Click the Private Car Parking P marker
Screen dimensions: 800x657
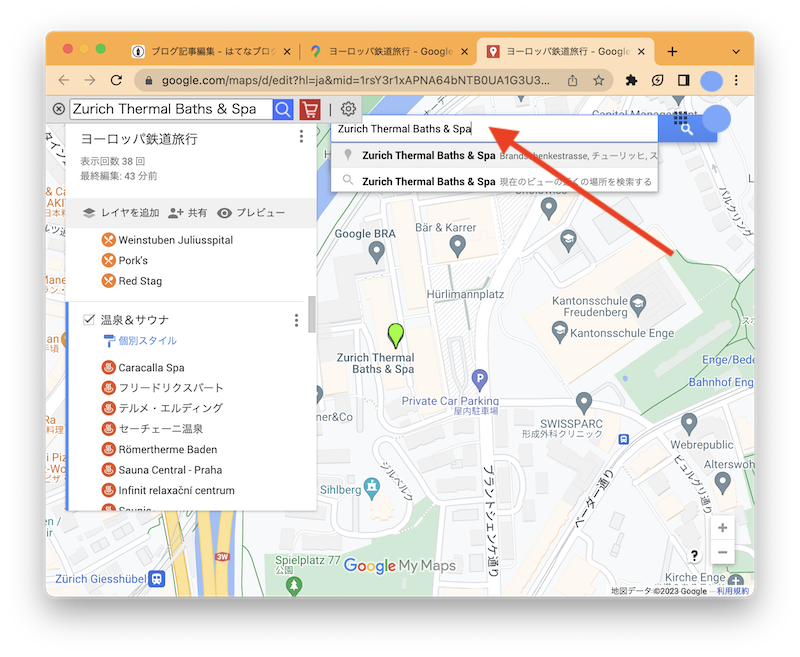pyautogui.click(x=479, y=380)
